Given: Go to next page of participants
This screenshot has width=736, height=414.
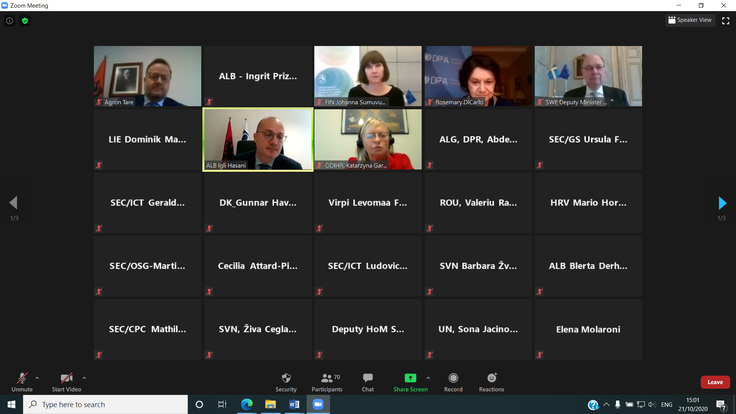Looking at the screenshot, I should coord(722,203).
